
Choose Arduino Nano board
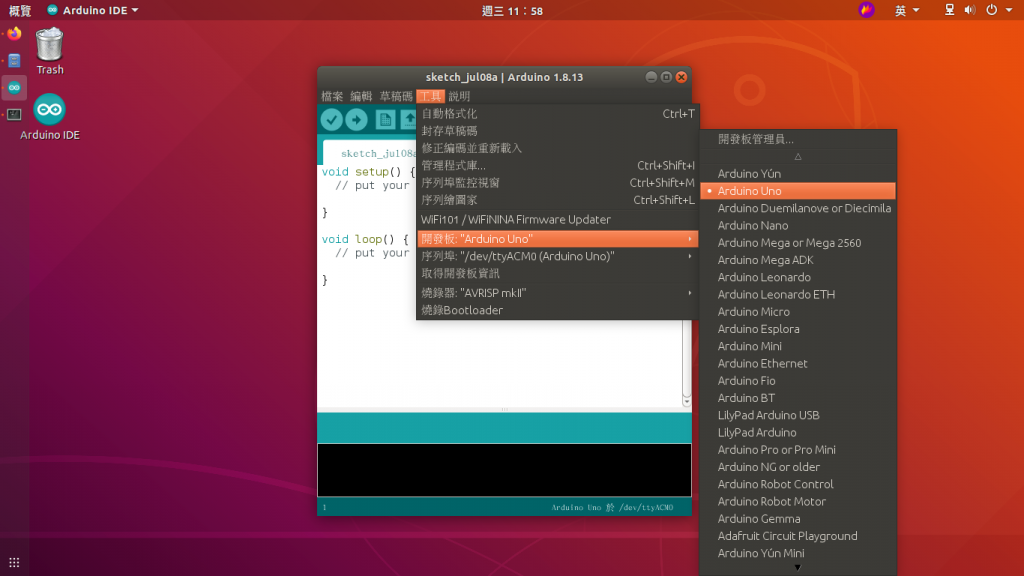click(x=797, y=225)
